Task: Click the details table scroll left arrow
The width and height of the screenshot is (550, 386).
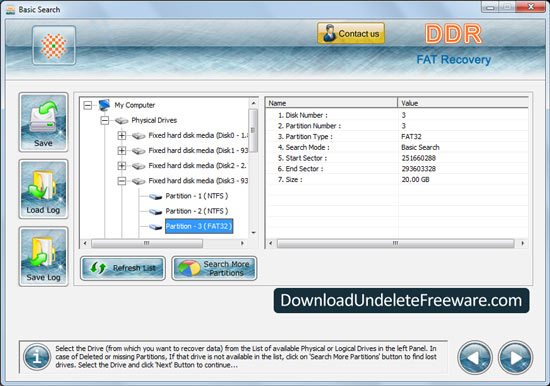Action: (270, 243)
